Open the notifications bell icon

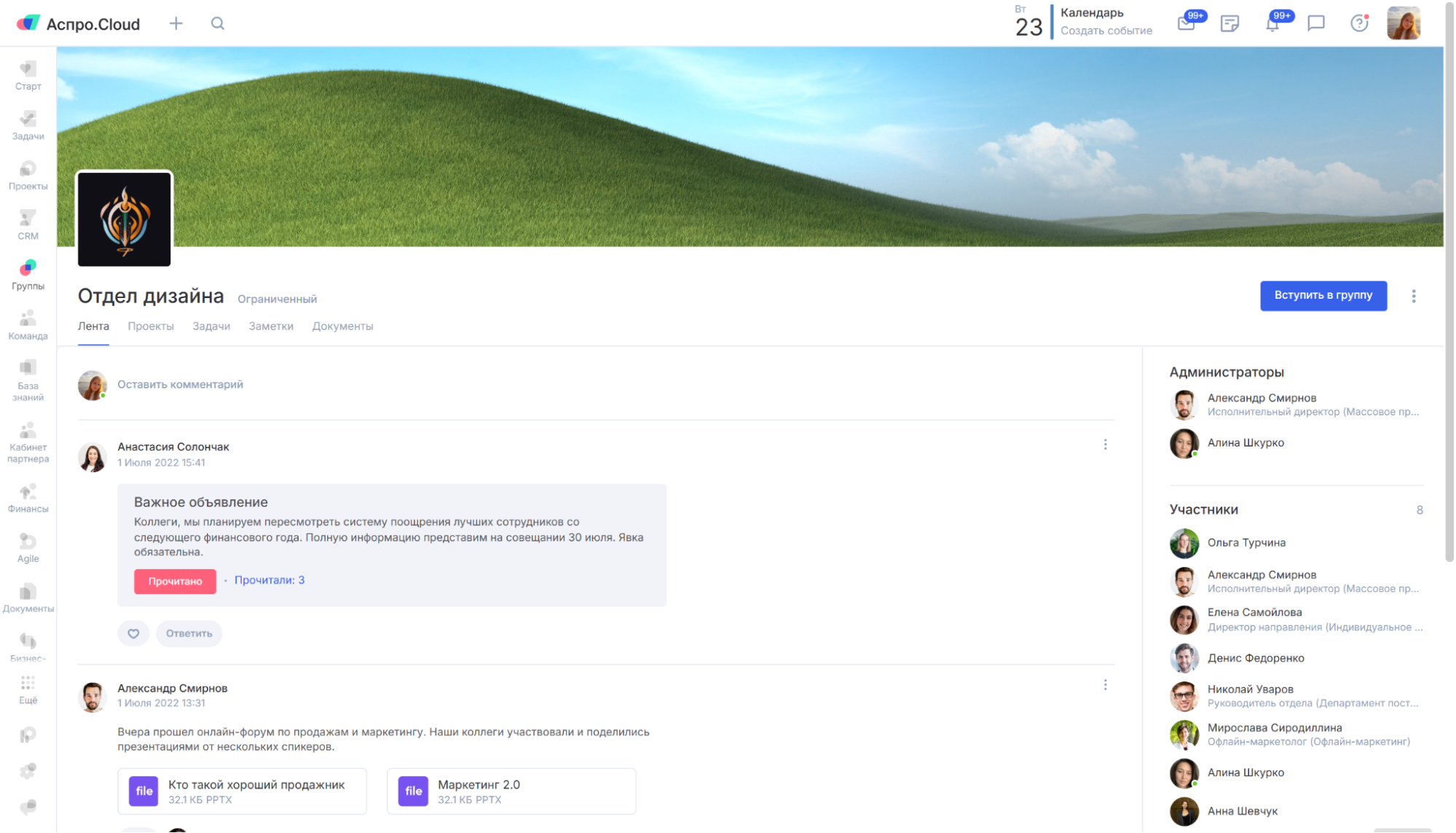click(x=1272, y=24)
